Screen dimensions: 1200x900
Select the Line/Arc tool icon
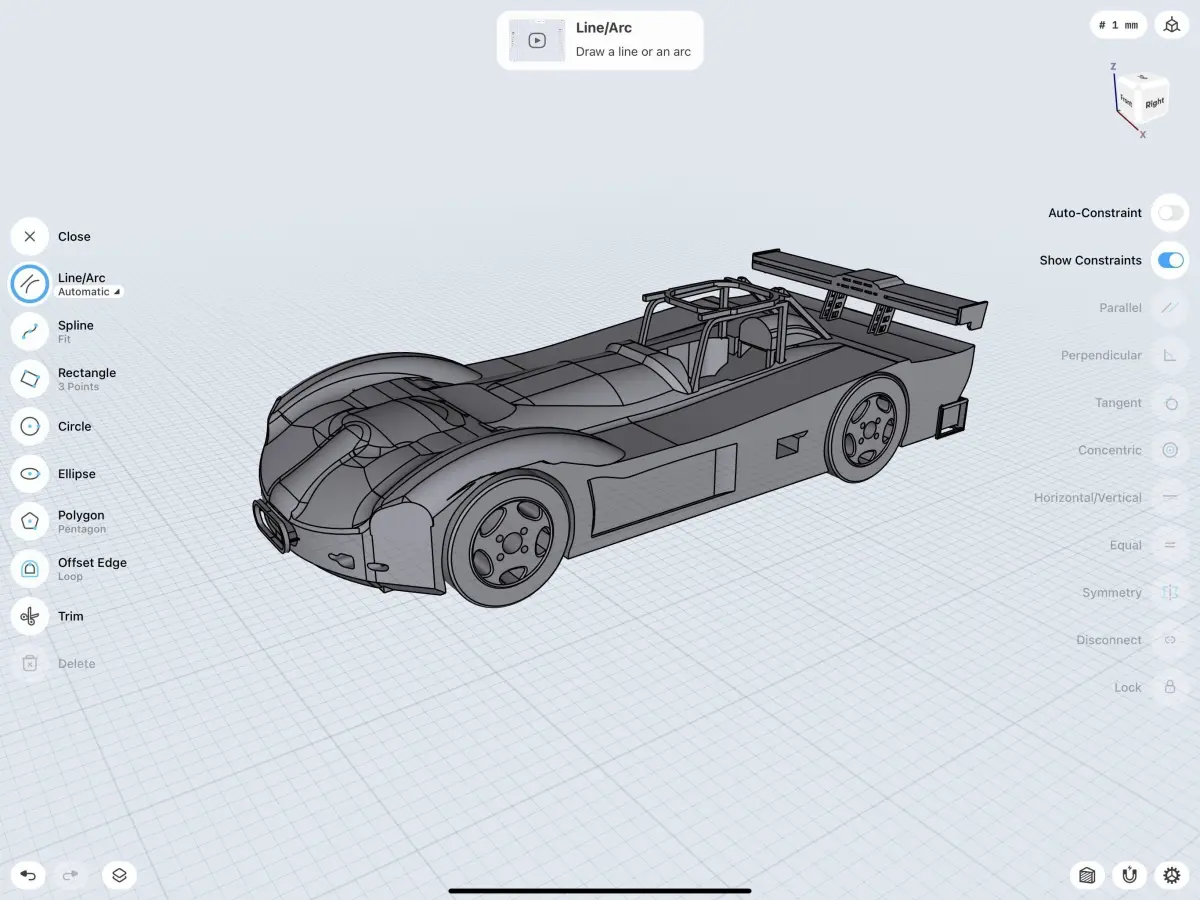[x=30, y=284]
